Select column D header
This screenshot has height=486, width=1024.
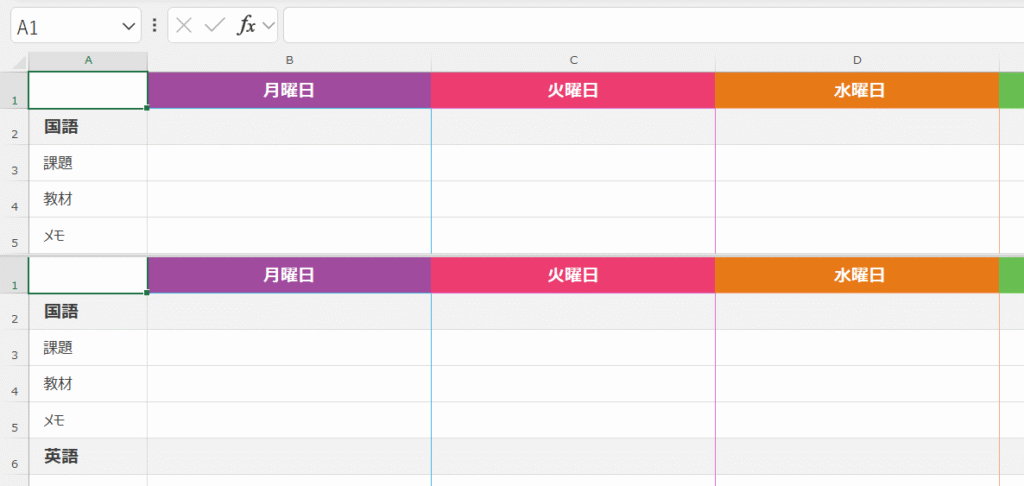857,61
